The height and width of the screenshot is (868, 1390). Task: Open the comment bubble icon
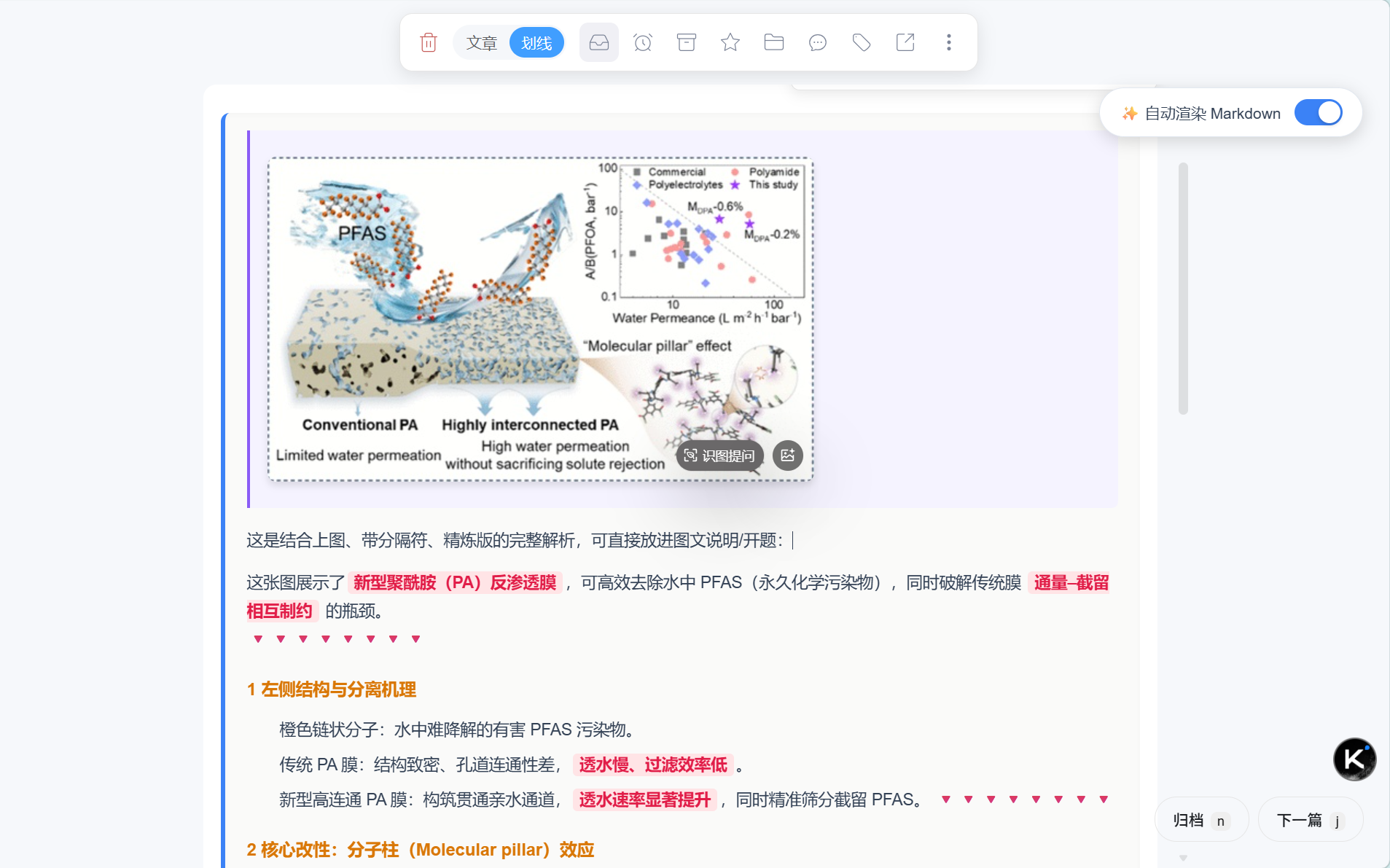pyautogui.click(x=817, y=43)
